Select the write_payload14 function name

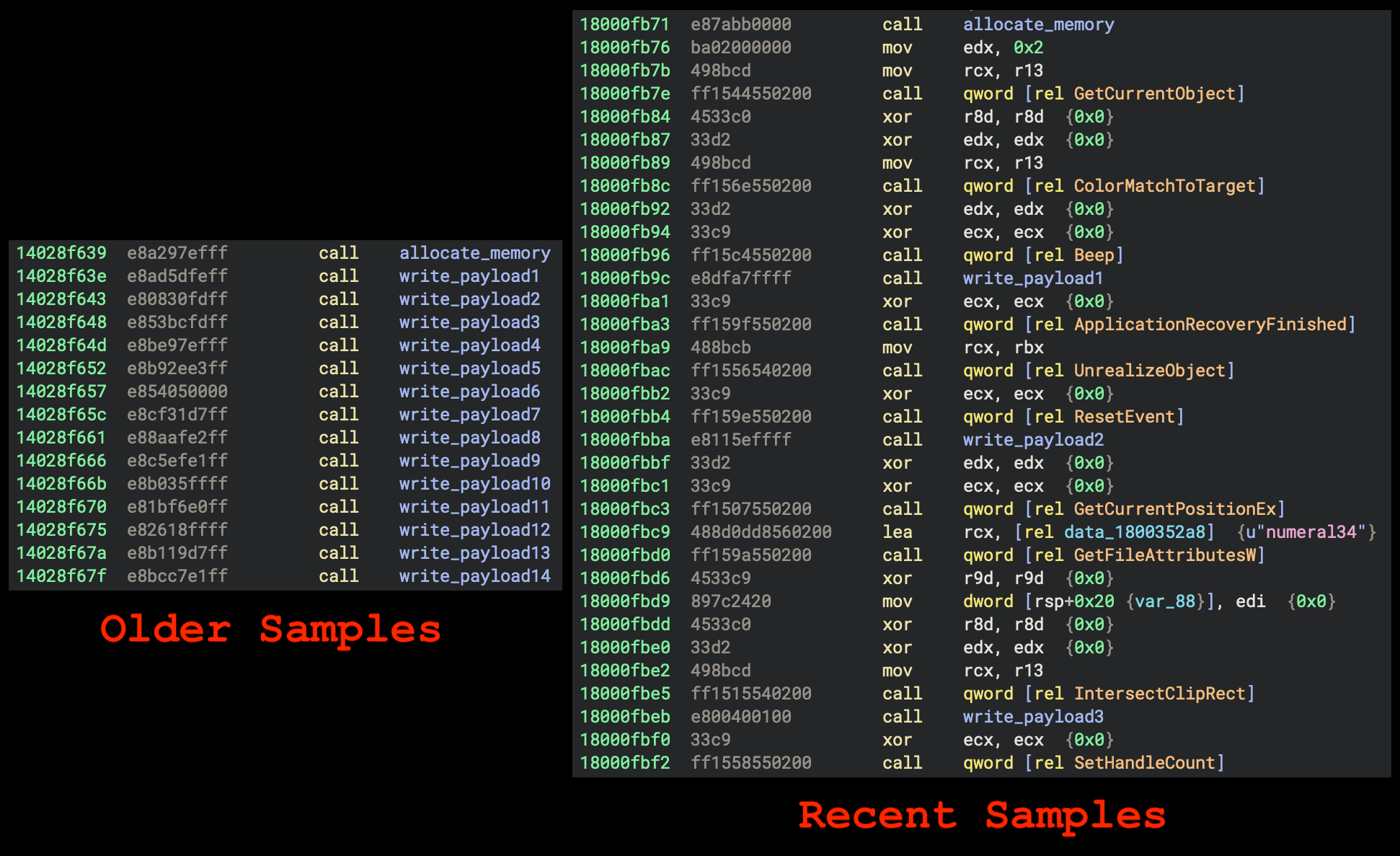pyautogui.click(x=474, y=576)
